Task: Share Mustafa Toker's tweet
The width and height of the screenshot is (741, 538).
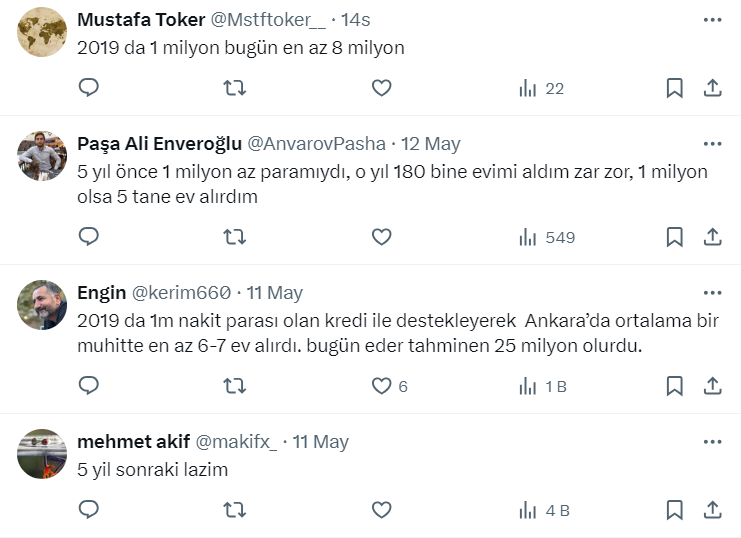Action: pyautogui.click(x=712, y=88)
